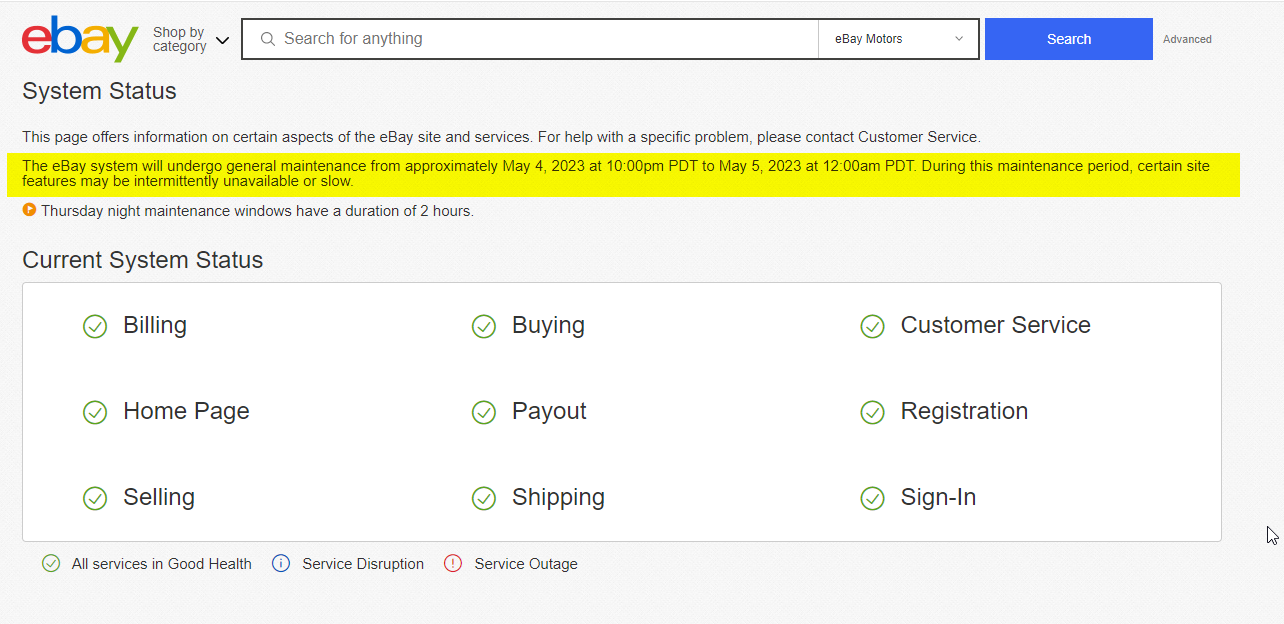Viewport: 1284px width, 624px height.
Task: Click the Home Page status label
Action: (186, 412)
